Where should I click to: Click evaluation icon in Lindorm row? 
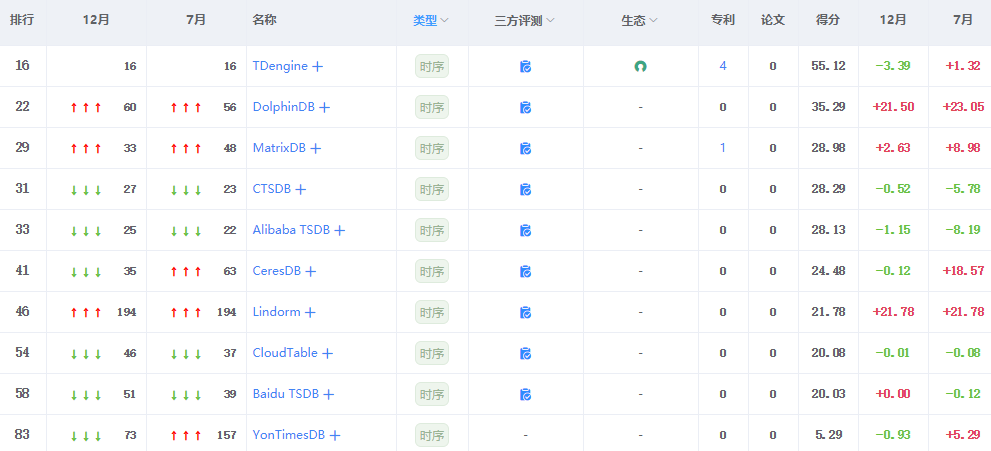click(525, 313)
